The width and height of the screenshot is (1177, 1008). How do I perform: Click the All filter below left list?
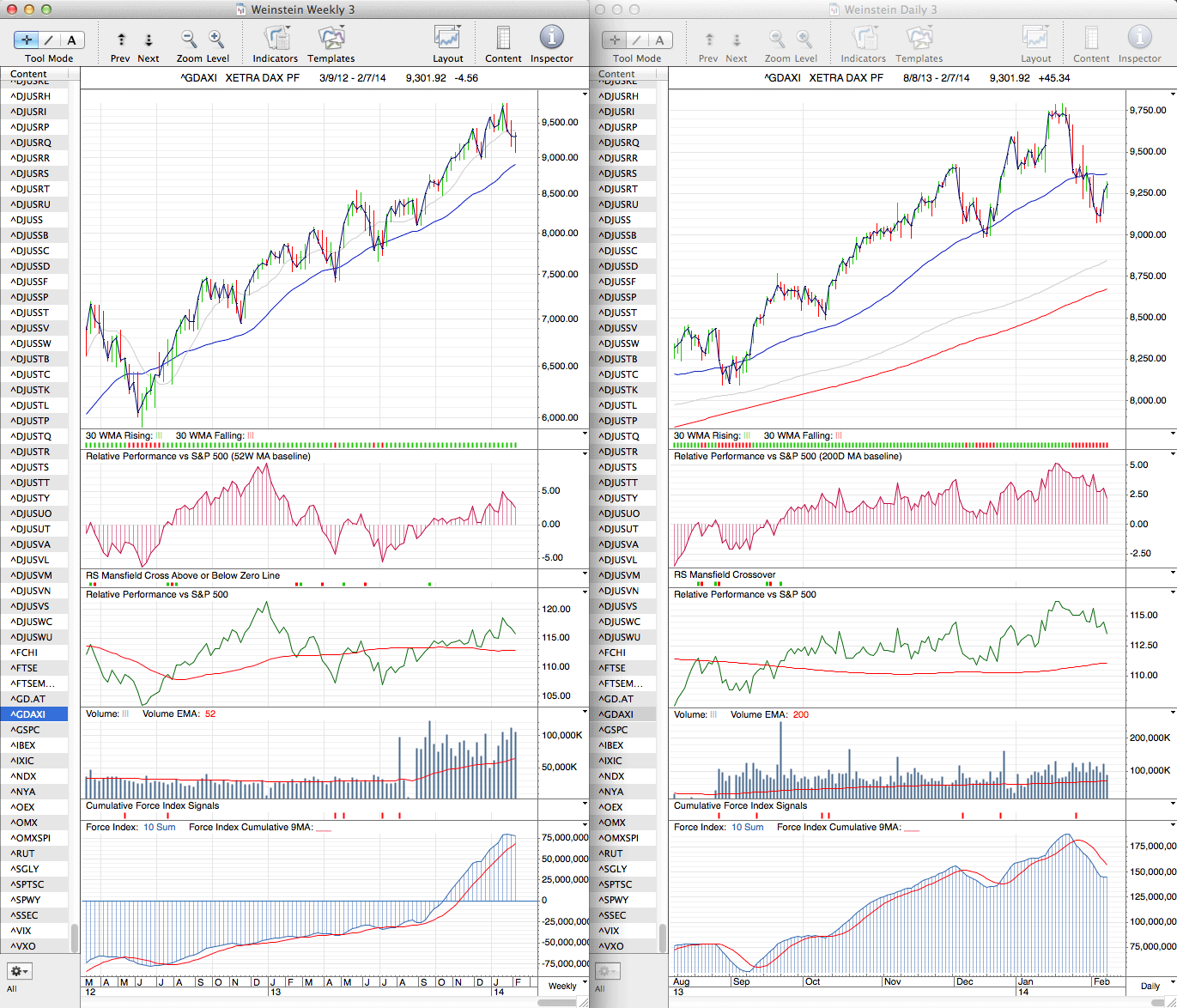pyautogui.click(x=12, y=989)
